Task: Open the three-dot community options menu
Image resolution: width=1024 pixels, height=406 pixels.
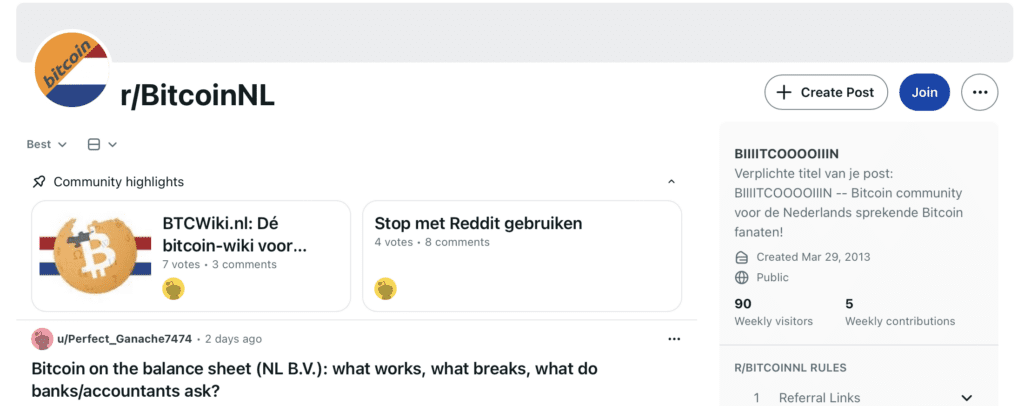Action: pyautogui.click(x=979, y=92)
